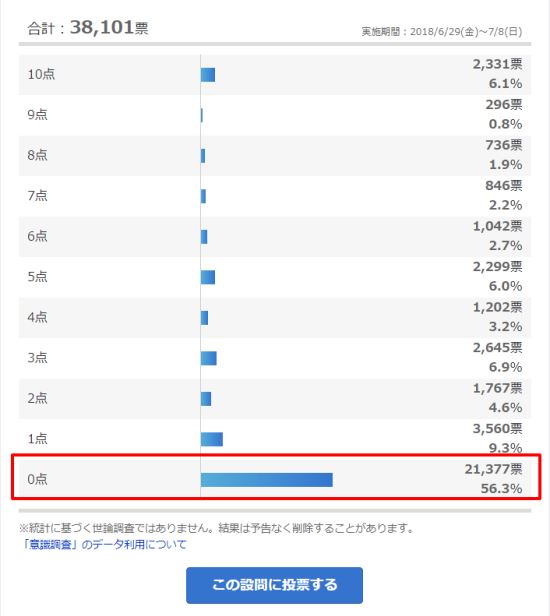Click the 1点 blue bar
Viewport: 550px width, 616px height.
(x=212, y=439)
